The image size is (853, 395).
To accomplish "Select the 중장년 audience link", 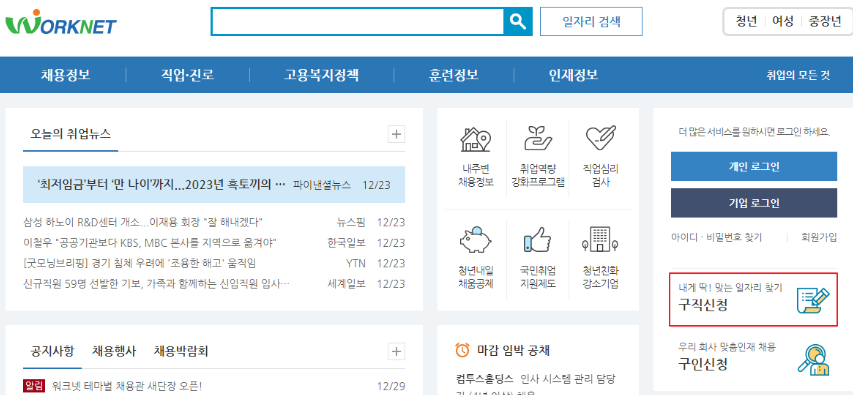I will click(825, 21).
